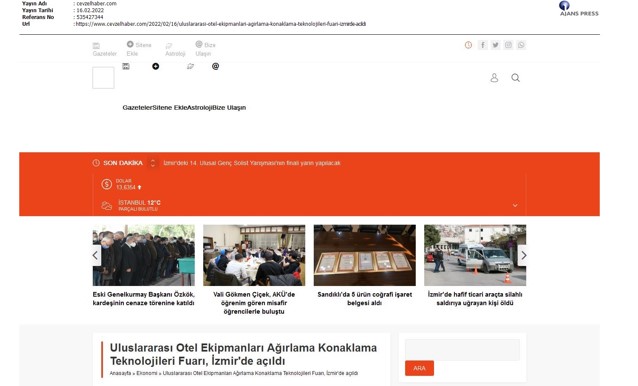Image resolution: width=638 pixels, height=386 pixels.
Task: Click the orange ARA search button
Action: pos(420,368)
